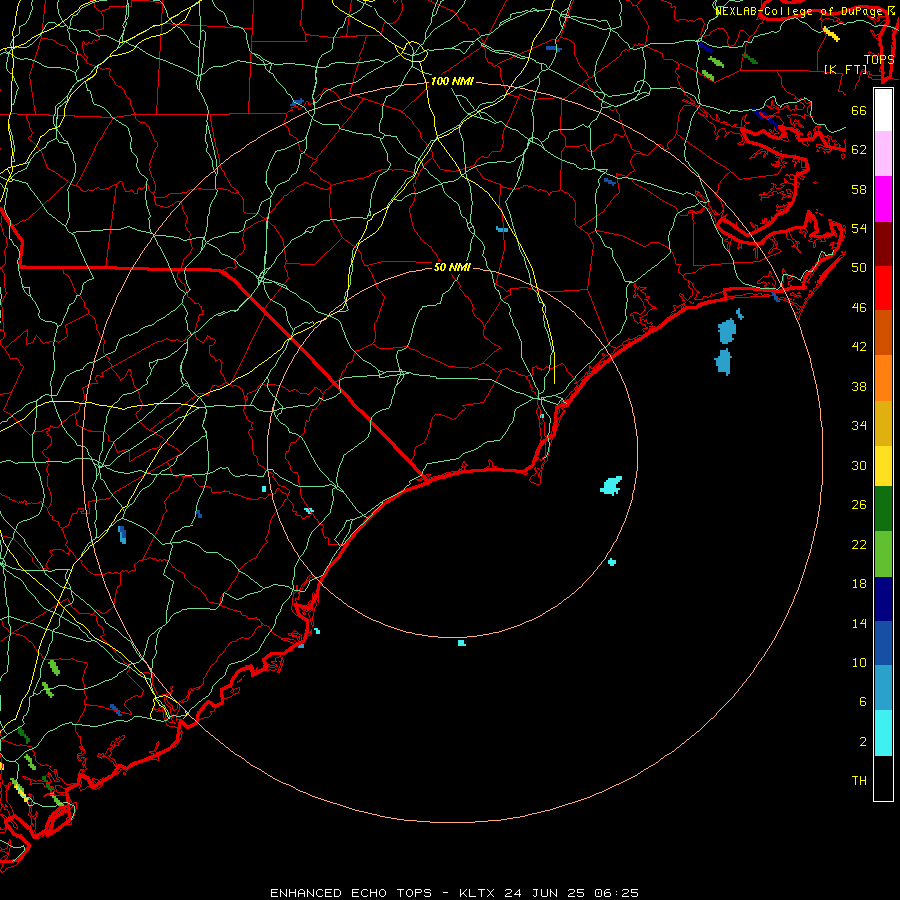Viewport: 900px width, 900px height.
Task: Click the medium blue legend swatch
Action: [x=883, y=643]
